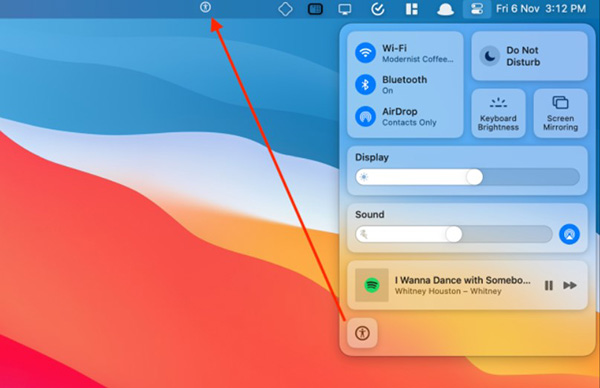Skip to next track

click(x=570, y=285)
